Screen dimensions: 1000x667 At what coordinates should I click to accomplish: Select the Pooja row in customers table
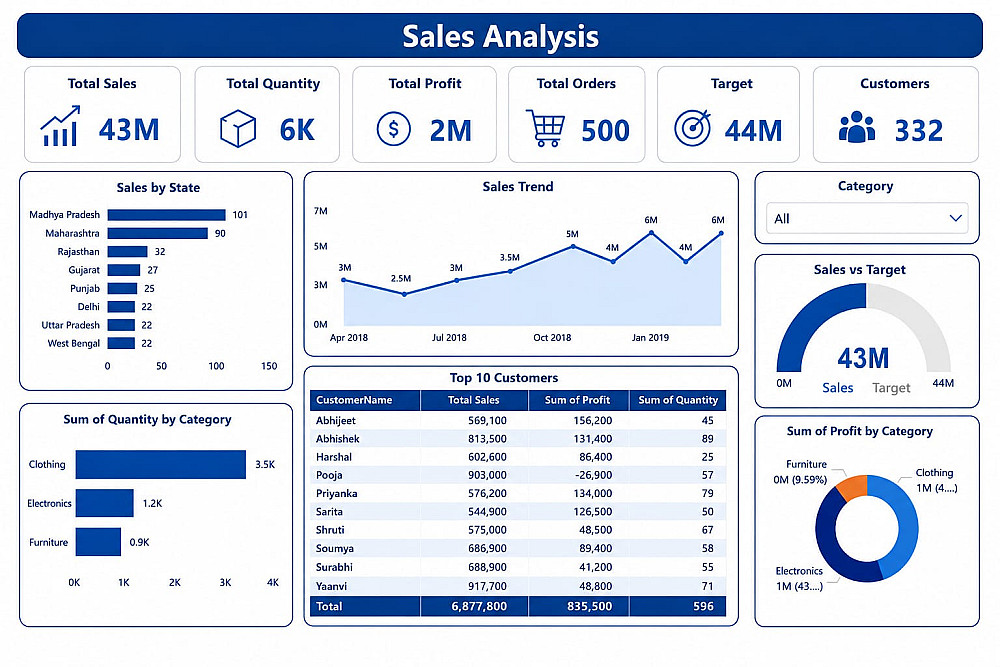(x=518, y=475)
